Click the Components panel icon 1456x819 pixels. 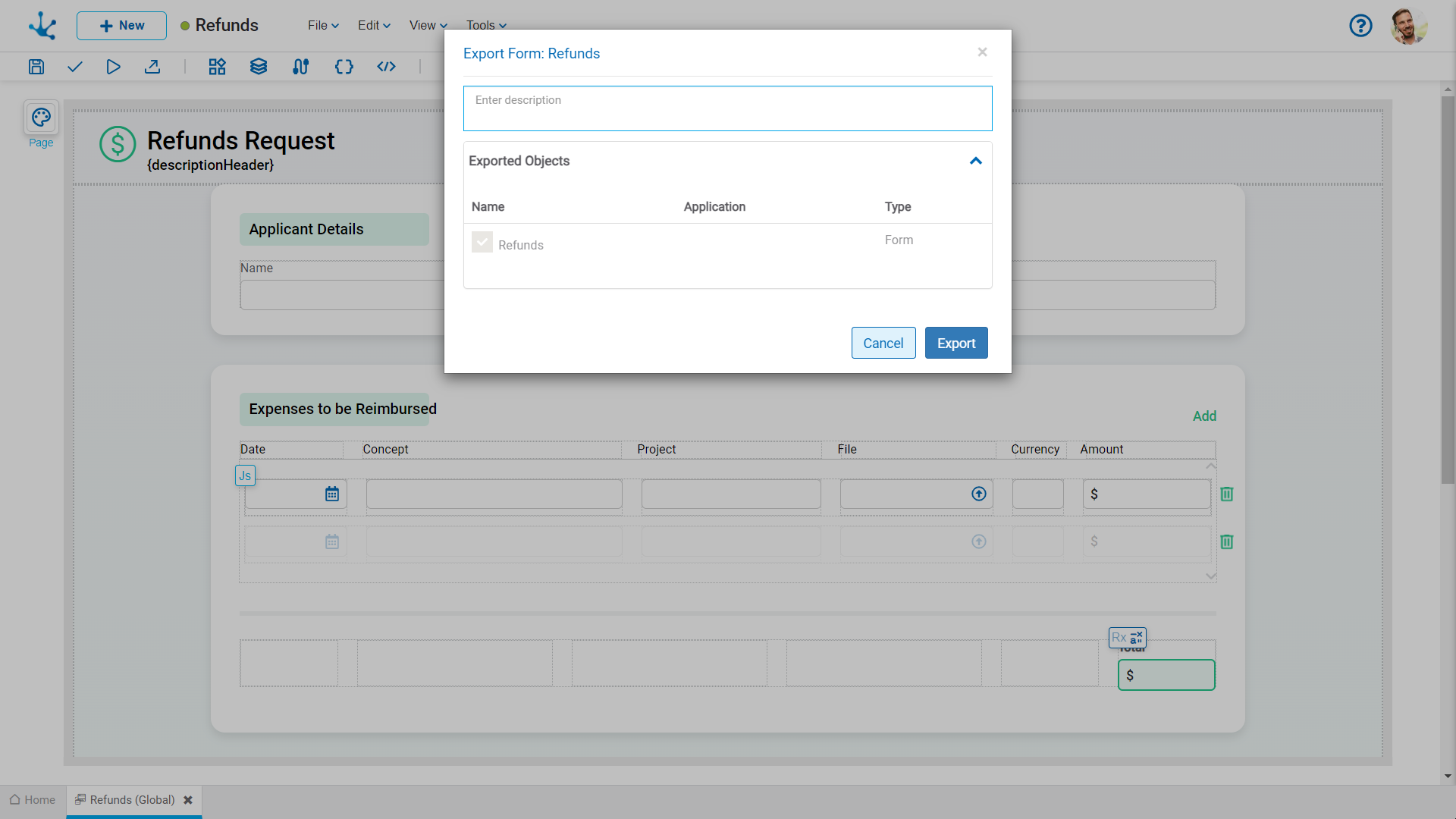click(216, 66)
